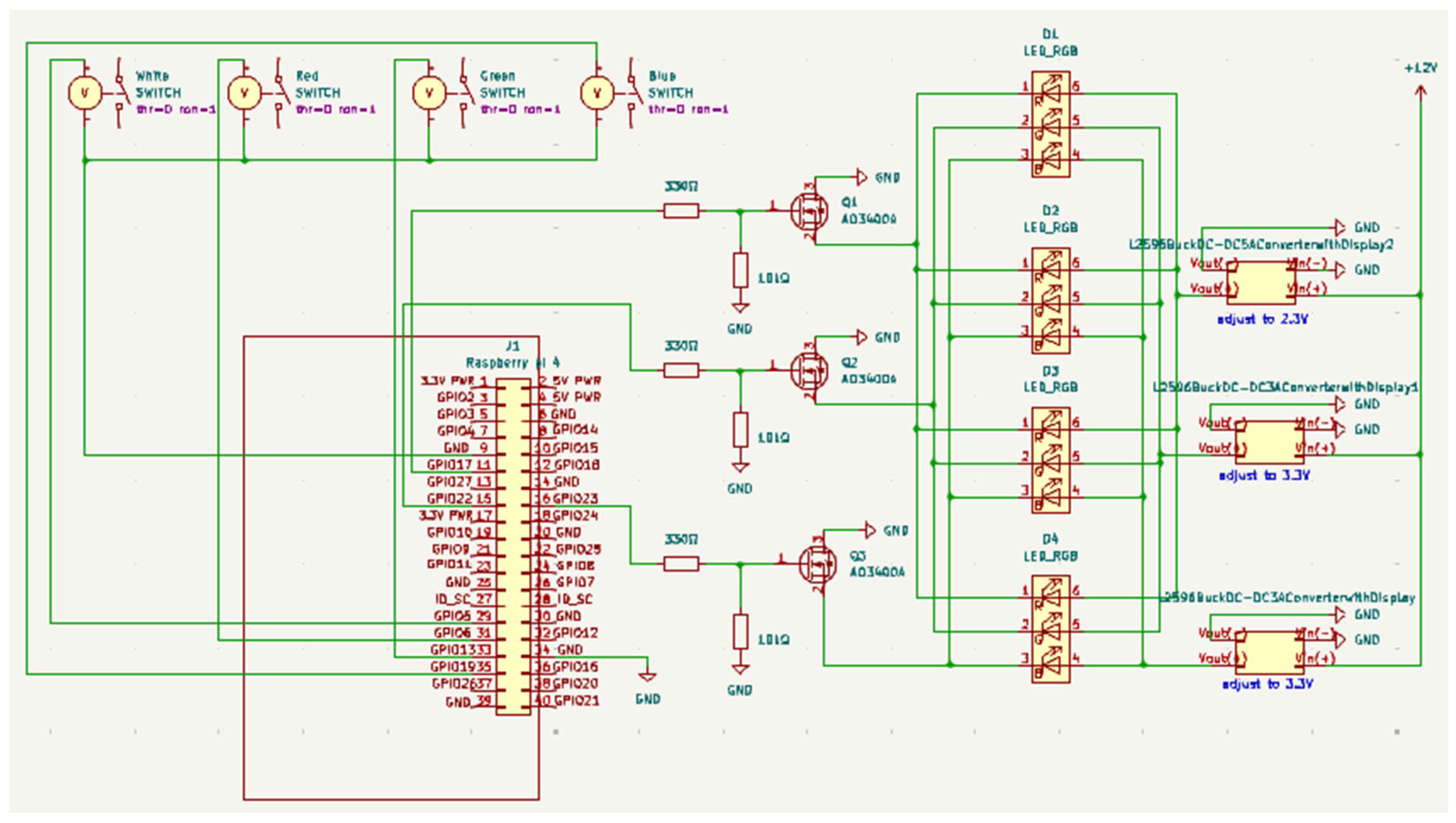Click the +12V net label text
The image size is (1456, 823).
coord(1420,68)
